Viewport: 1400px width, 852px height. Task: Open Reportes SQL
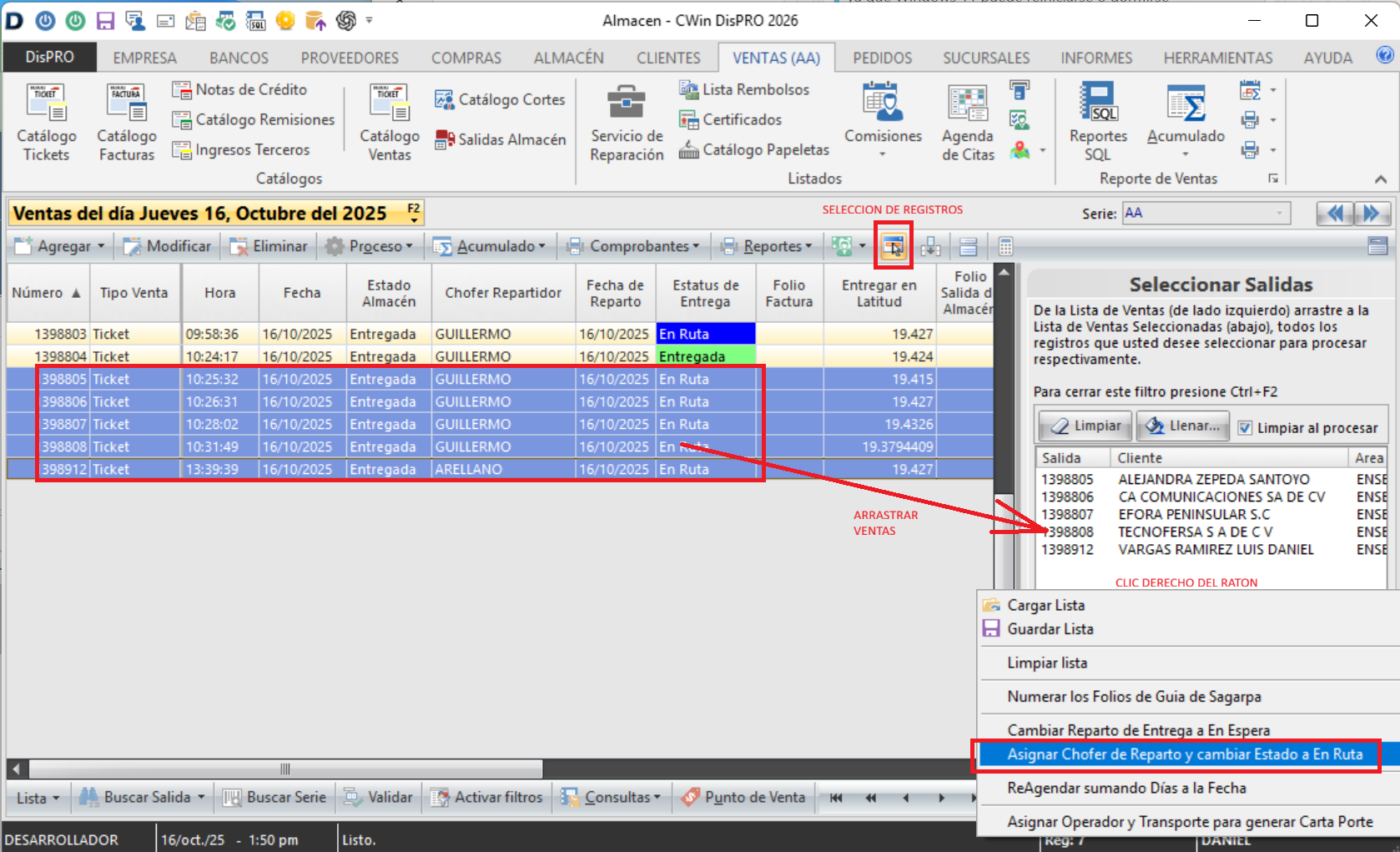point(1098,104)
